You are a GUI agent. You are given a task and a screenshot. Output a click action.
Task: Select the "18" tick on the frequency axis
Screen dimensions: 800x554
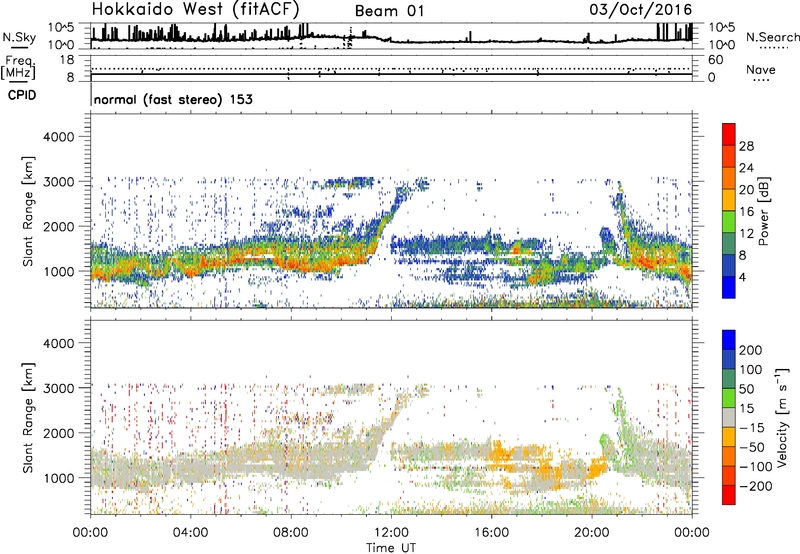click(67, 60)
